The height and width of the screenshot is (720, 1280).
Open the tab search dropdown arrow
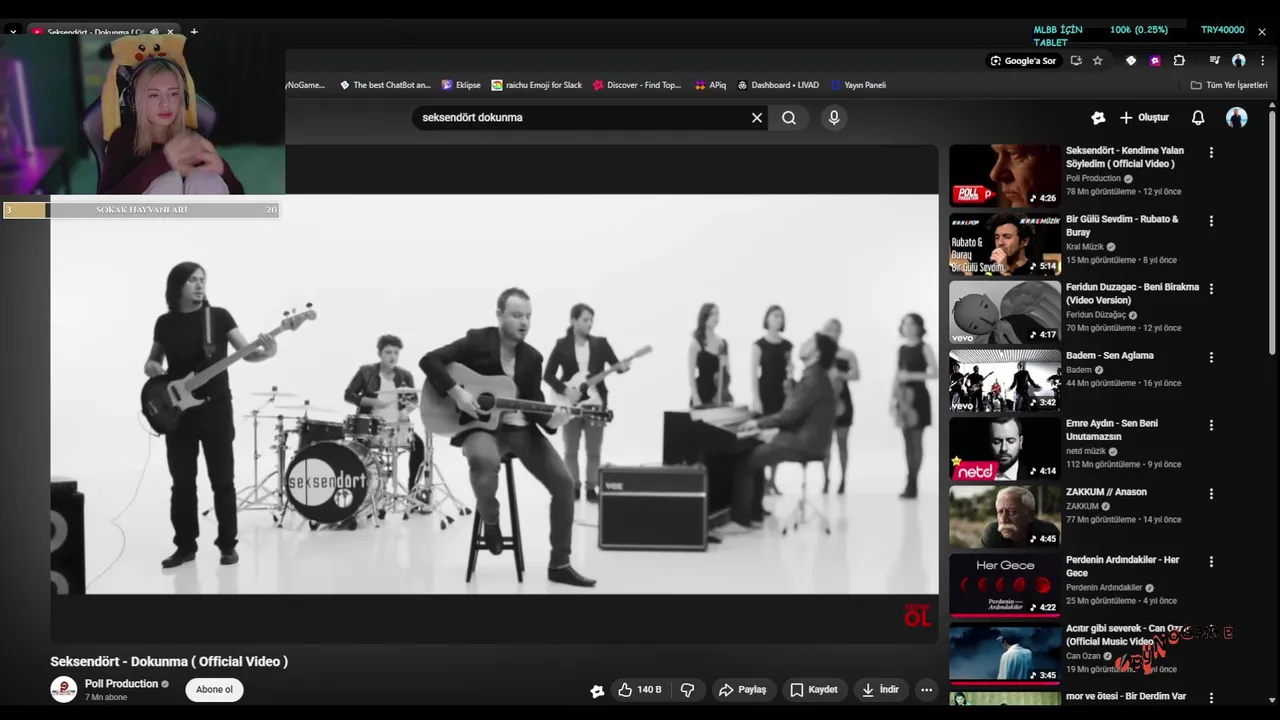click(13, 32)
